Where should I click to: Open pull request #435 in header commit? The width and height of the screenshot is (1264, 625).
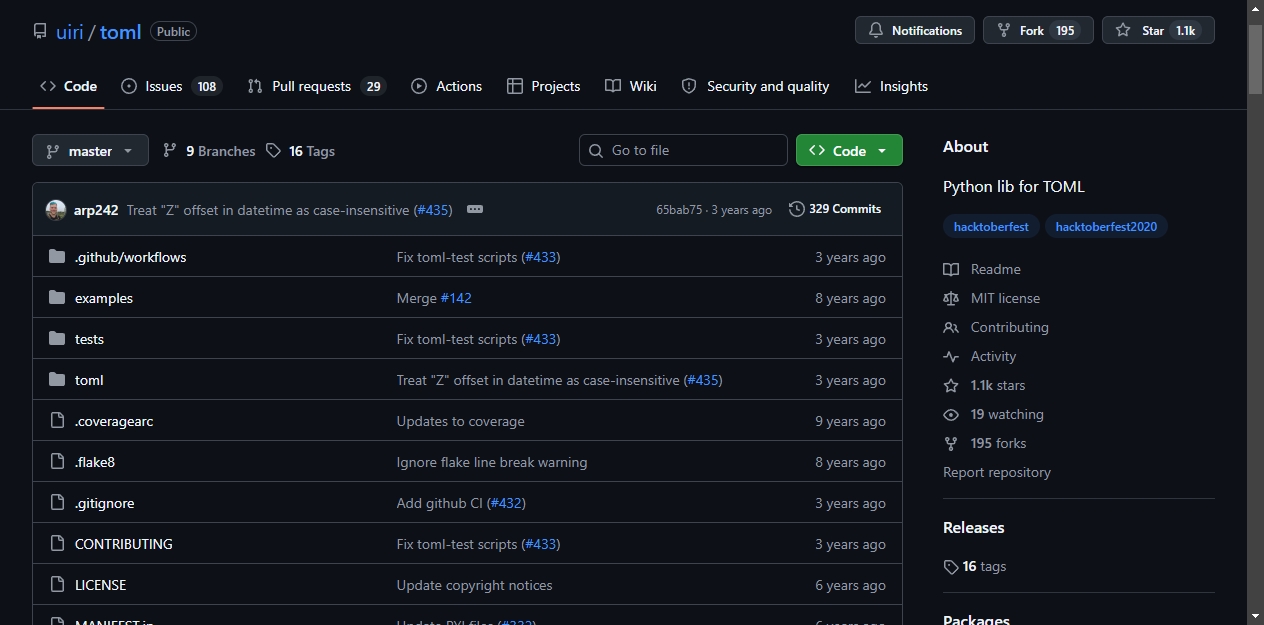pyautogui.click(x=432, y=210)
